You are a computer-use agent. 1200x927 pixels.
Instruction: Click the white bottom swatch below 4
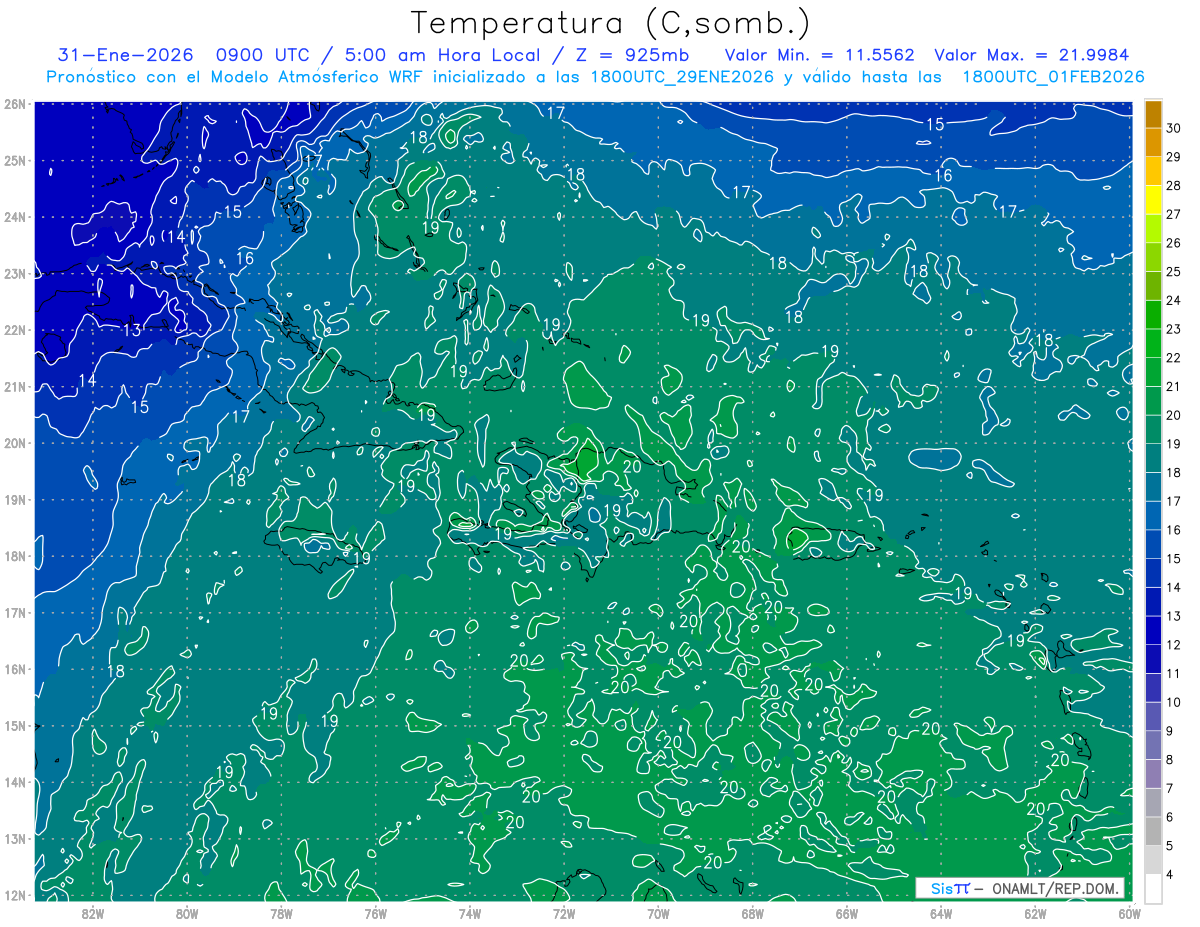[1153, 888]
